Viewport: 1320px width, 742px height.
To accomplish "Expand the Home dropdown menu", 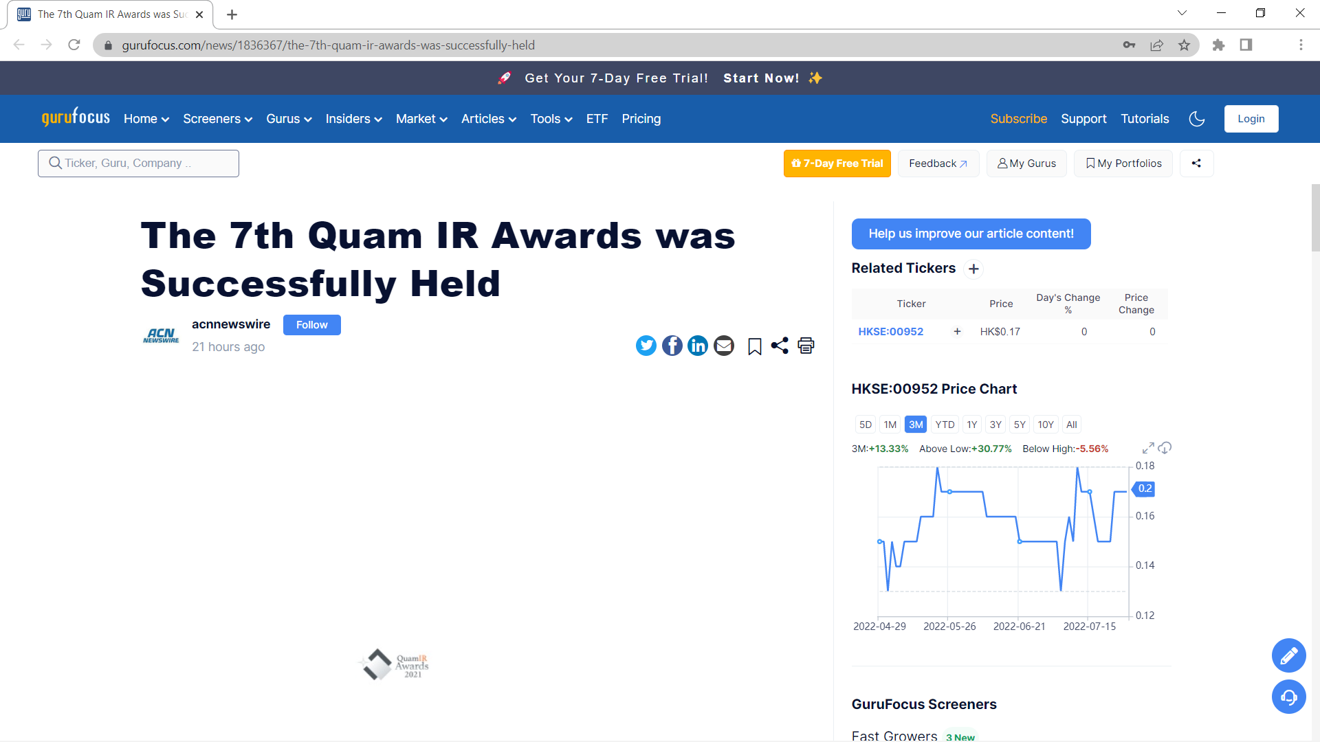I will click(146, 119).
